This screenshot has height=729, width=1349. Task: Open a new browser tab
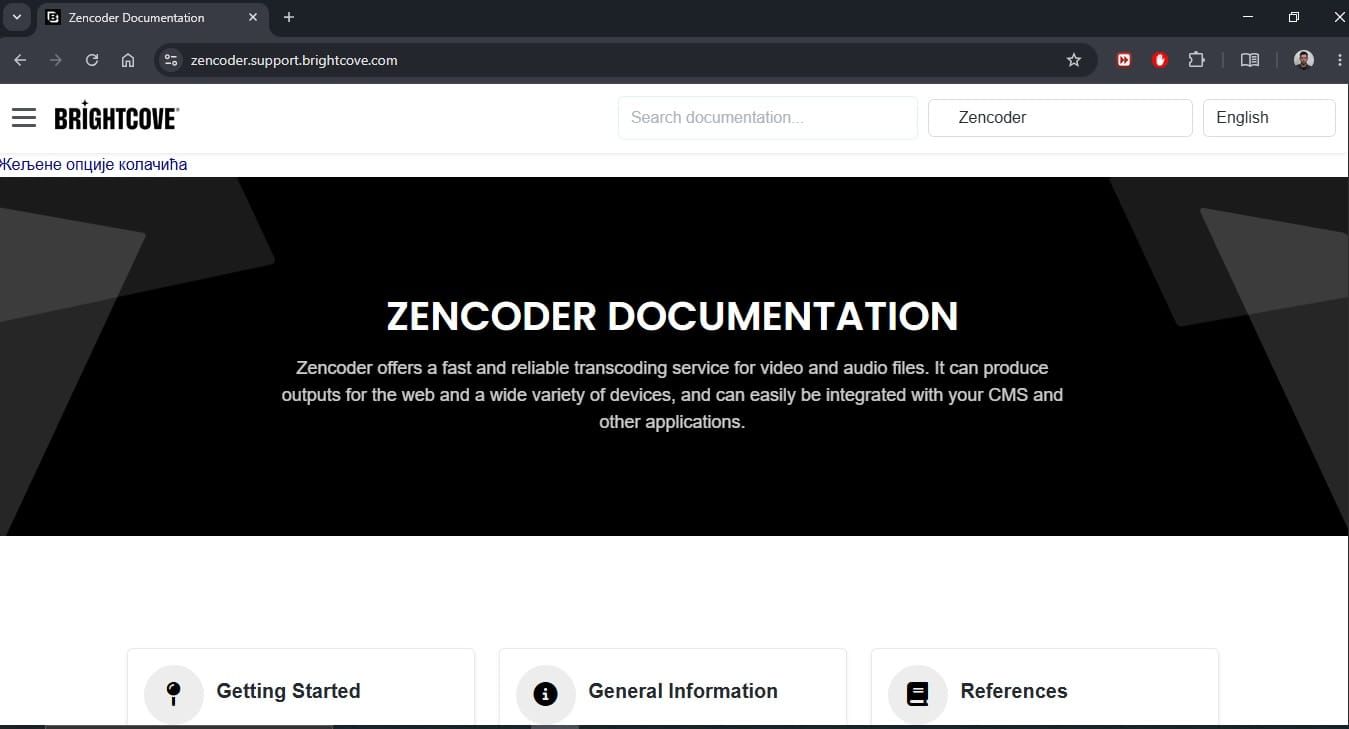click(289, 17)
